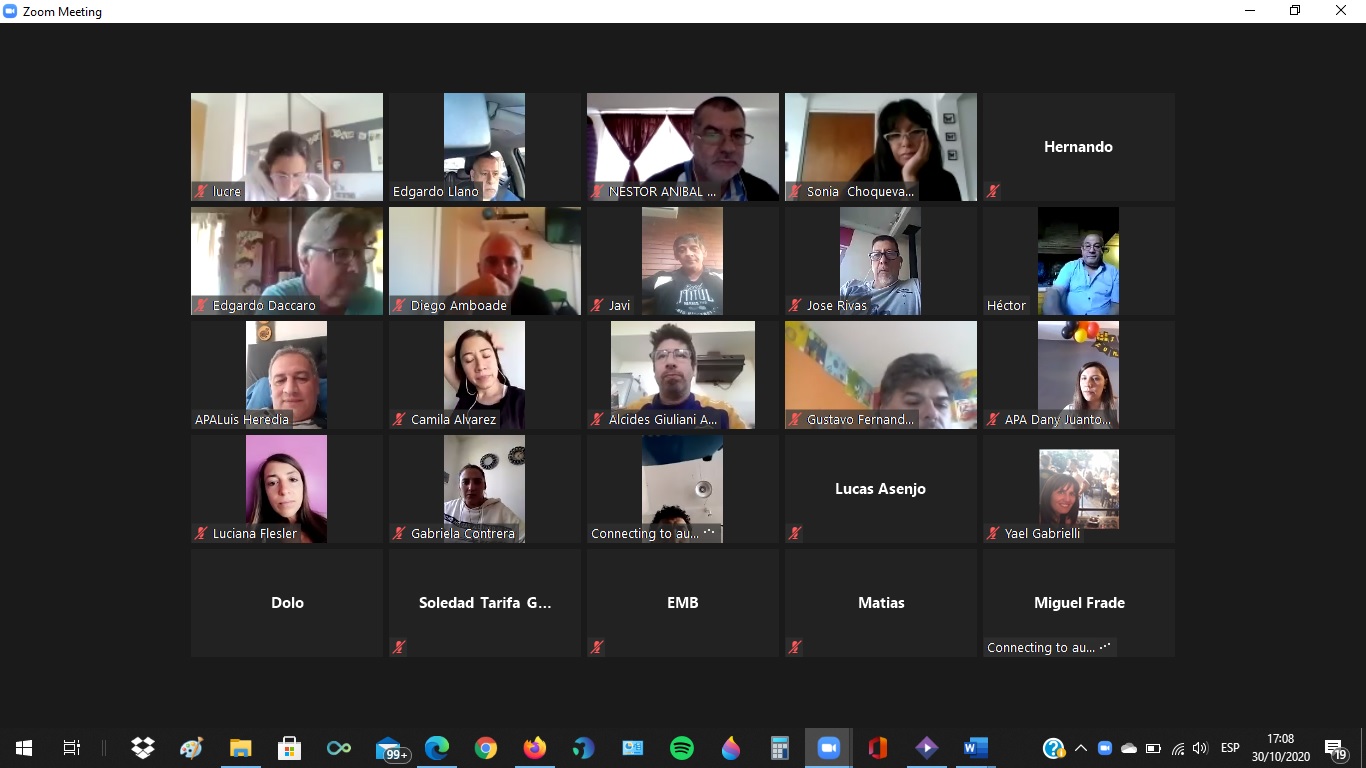
Task: Open the notification center with 19 alerts
Action: pos(1336,749)
